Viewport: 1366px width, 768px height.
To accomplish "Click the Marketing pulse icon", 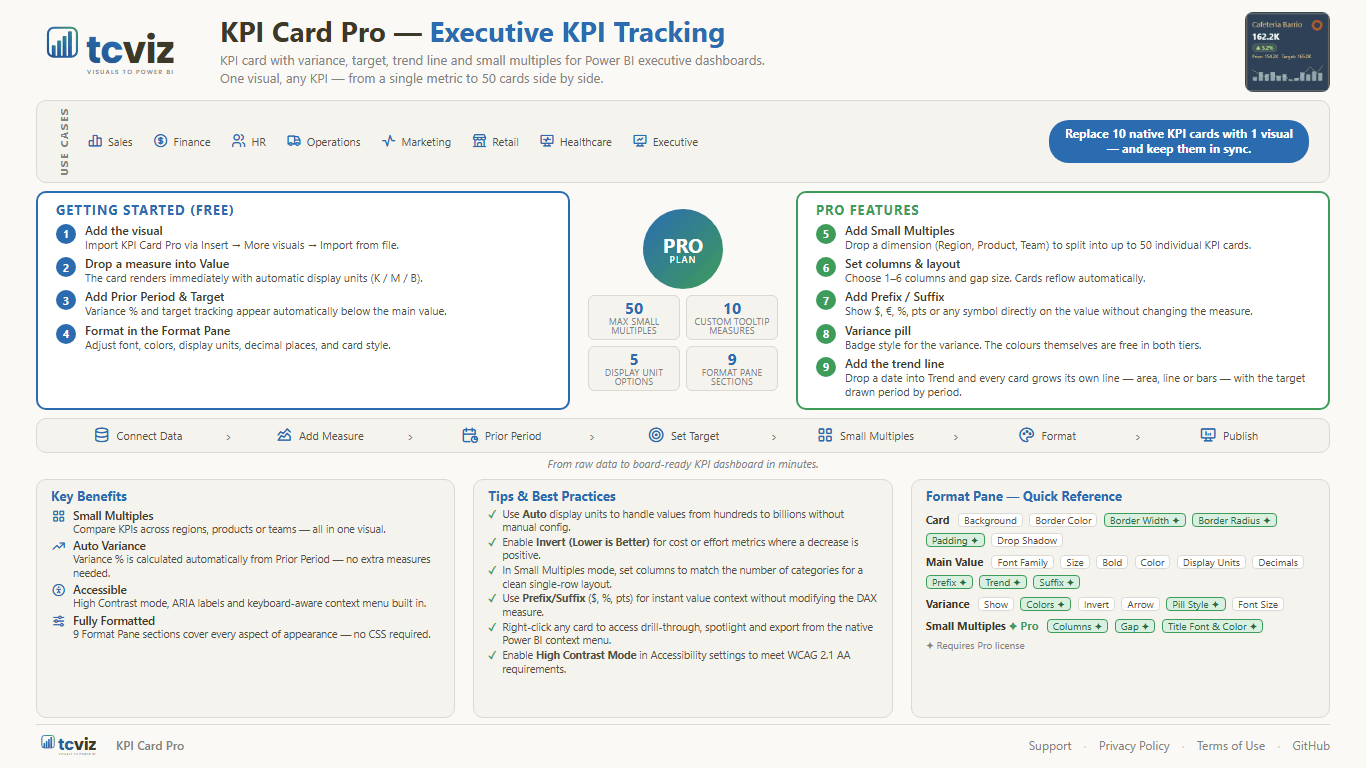I will [389, 141].
